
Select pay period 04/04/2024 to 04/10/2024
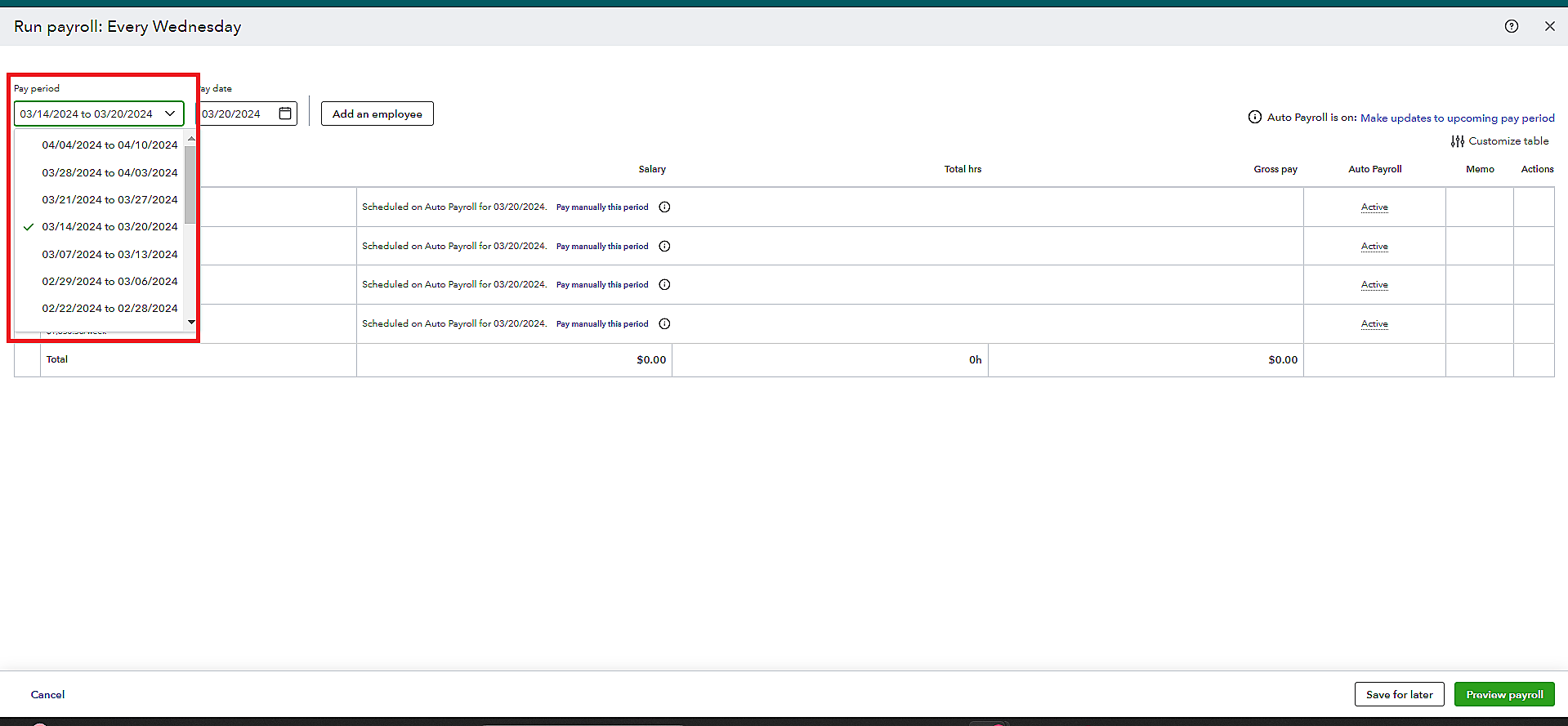click(x=109, y=145)
